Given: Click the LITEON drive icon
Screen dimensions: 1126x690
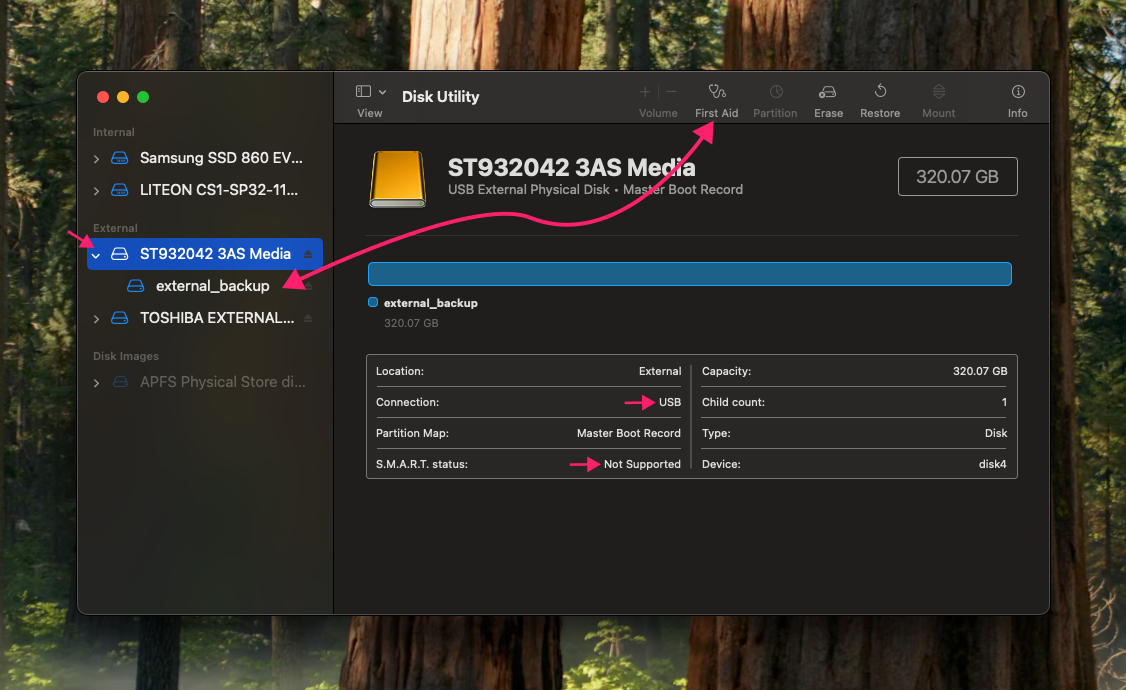Looking at the screenshot, I should tap(120, 190).
